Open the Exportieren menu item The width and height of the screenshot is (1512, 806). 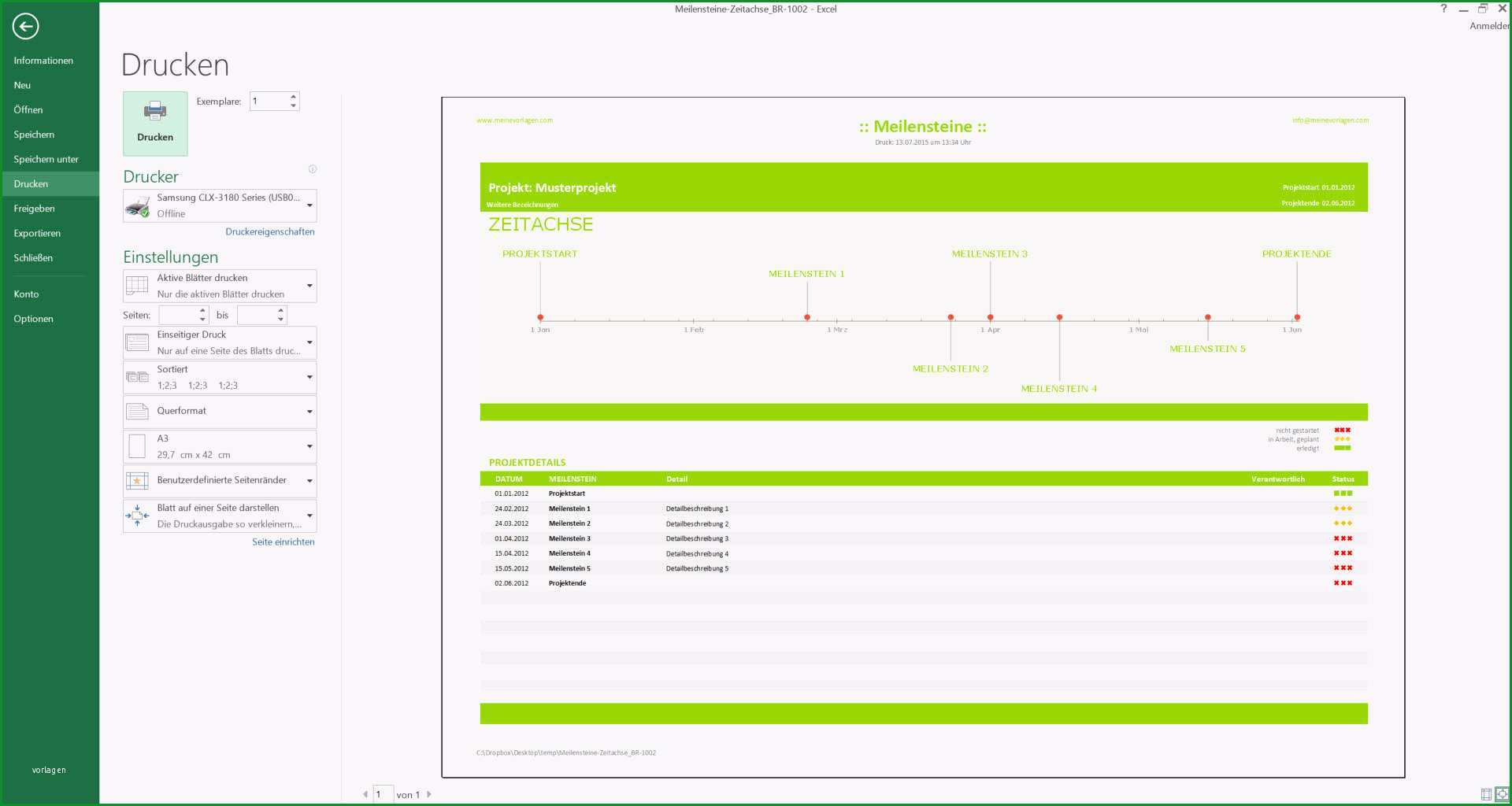tap(37, 233)
